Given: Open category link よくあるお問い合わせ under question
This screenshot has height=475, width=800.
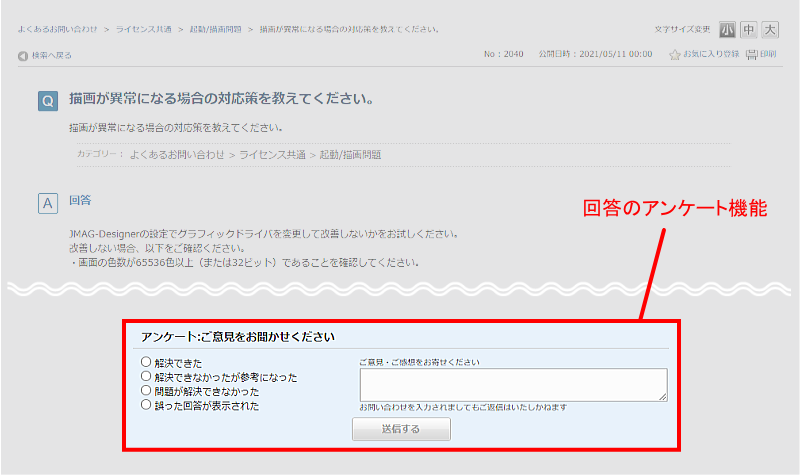Looking at the screenshot, I should 177,155.
